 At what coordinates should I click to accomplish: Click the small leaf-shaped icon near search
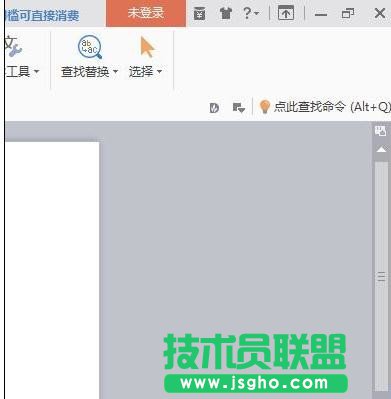[x=214, y=108]
